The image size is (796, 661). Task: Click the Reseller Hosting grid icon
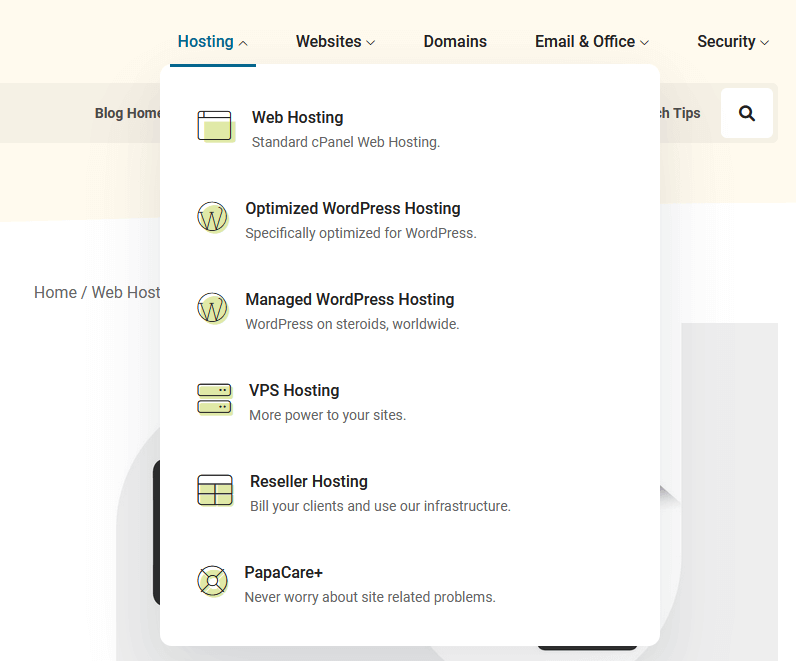[215, 490]
